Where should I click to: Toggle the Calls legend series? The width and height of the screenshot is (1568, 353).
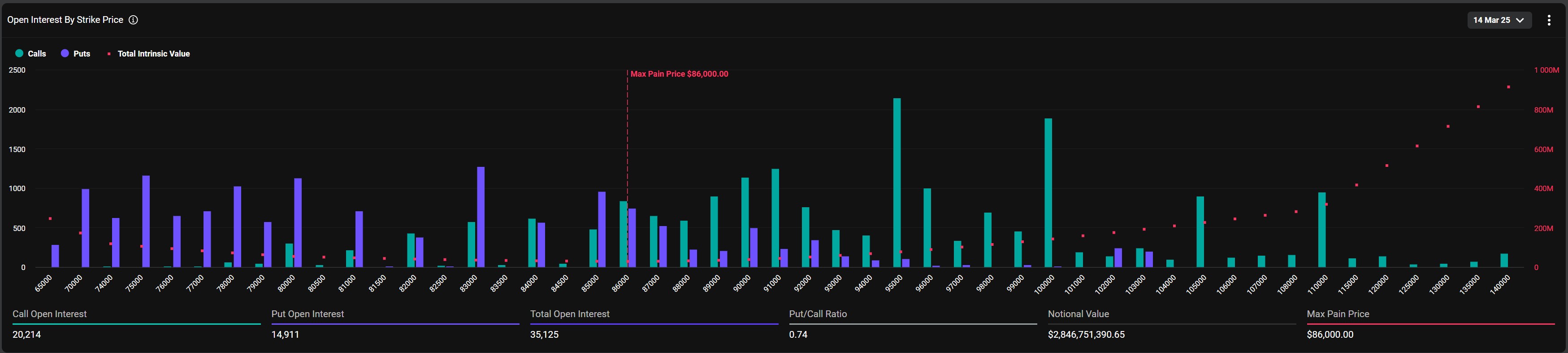30,53
